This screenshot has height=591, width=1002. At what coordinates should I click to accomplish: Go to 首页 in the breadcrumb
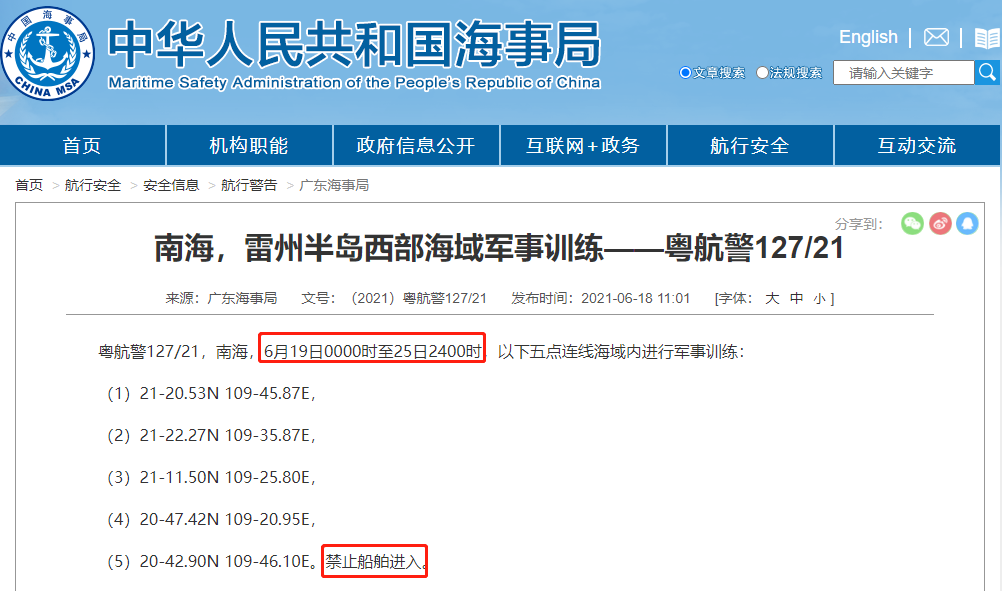(29, 185)
